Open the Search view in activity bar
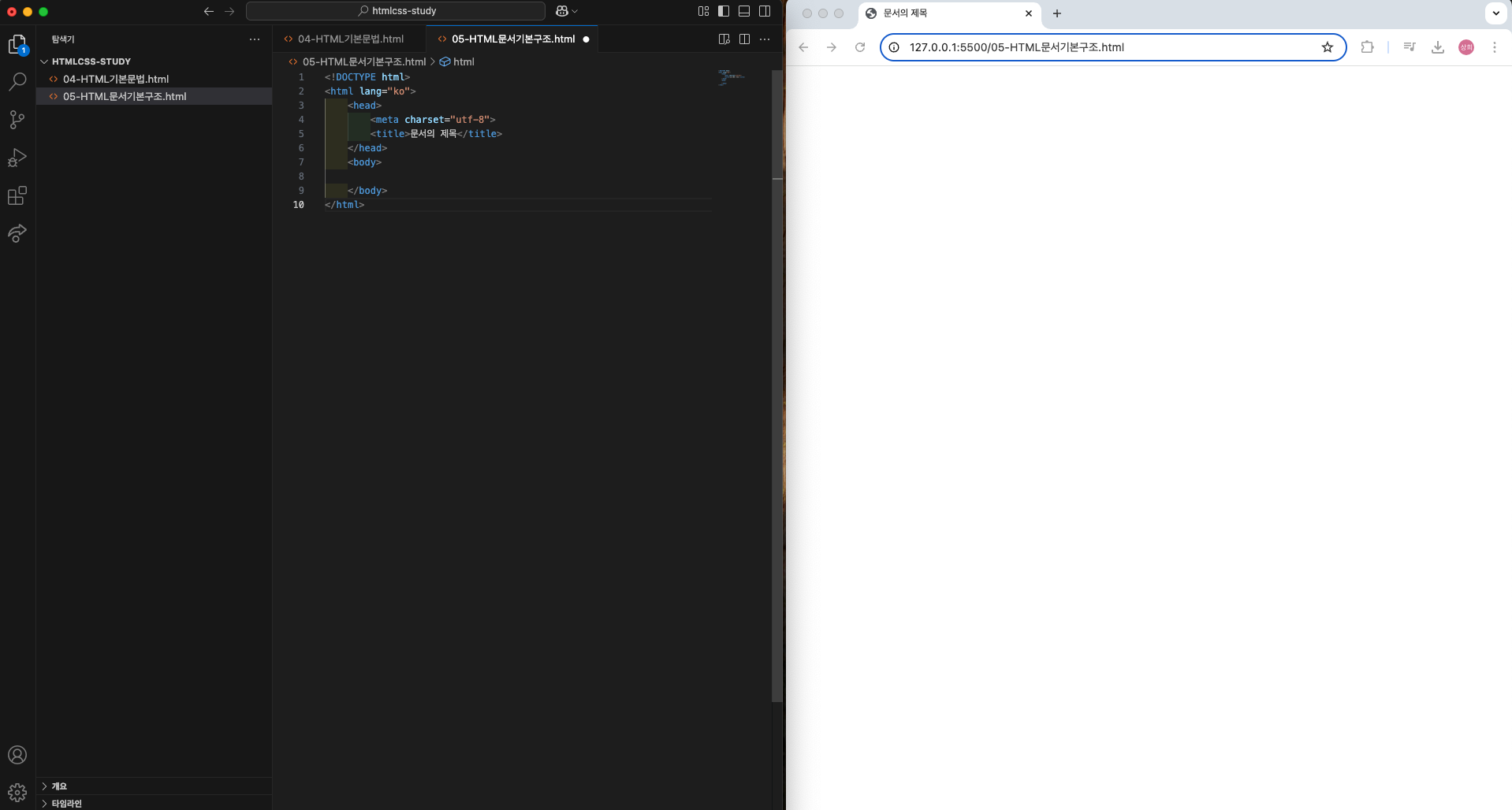Viewport: 1512px width, 810px height. click(17, 82)
